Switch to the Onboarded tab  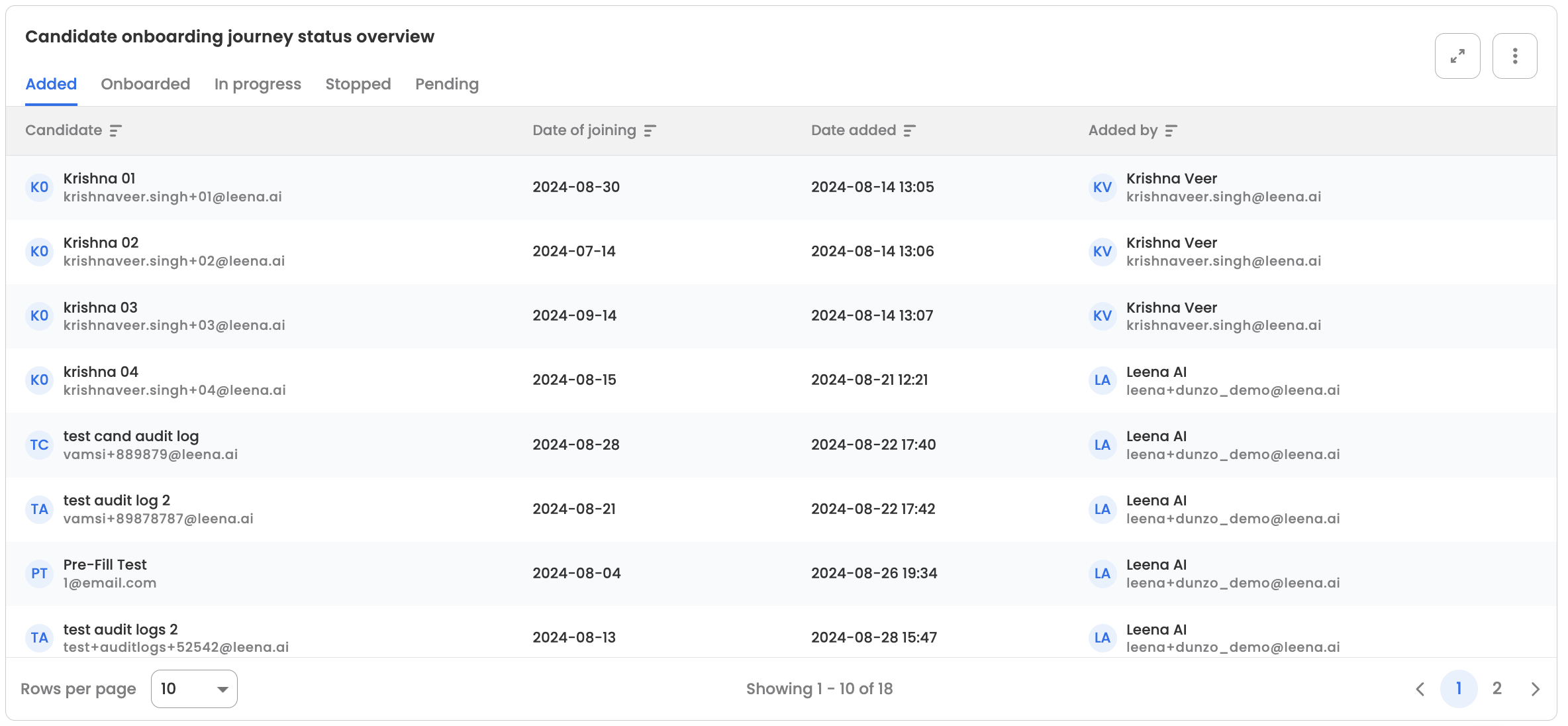pos(145,84)
